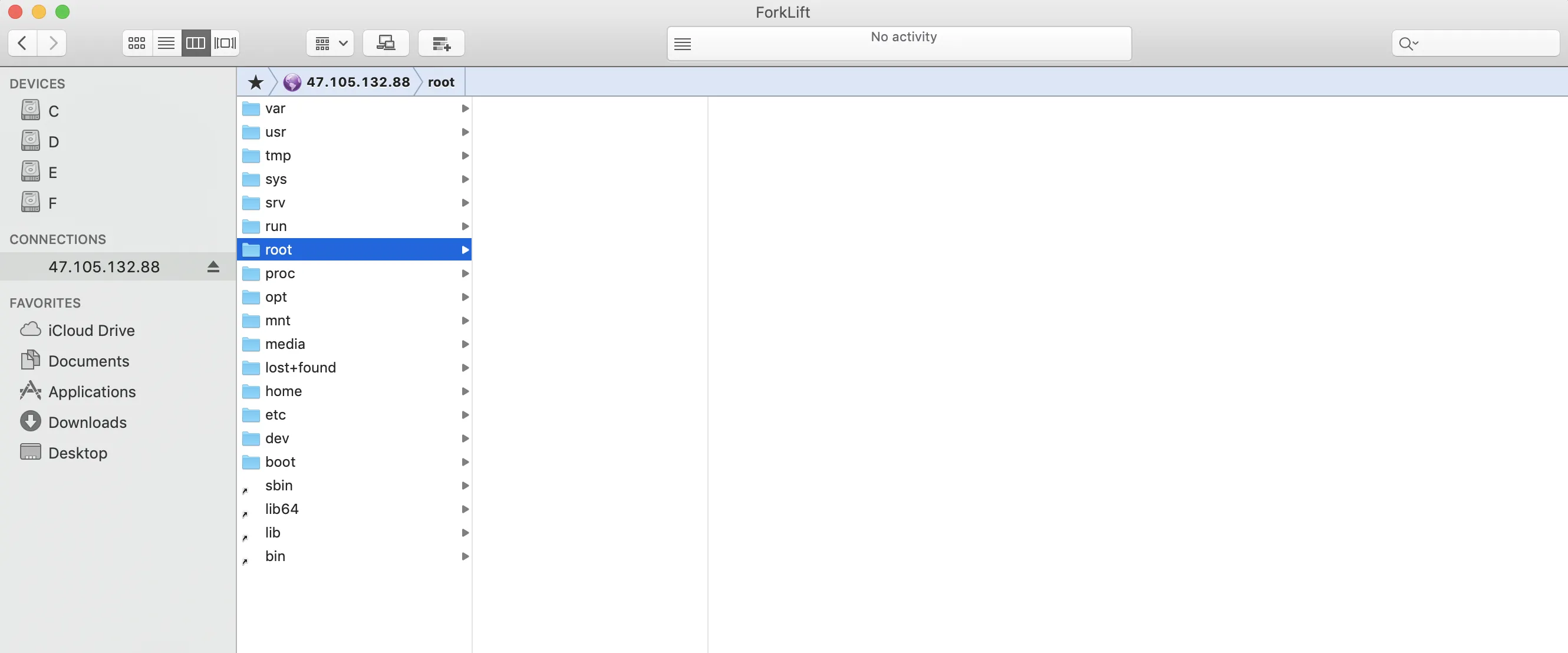Image resolution: width=1568 pixels, height=653 pixels.
Task: Switch to column view
Action: [195, 42]
